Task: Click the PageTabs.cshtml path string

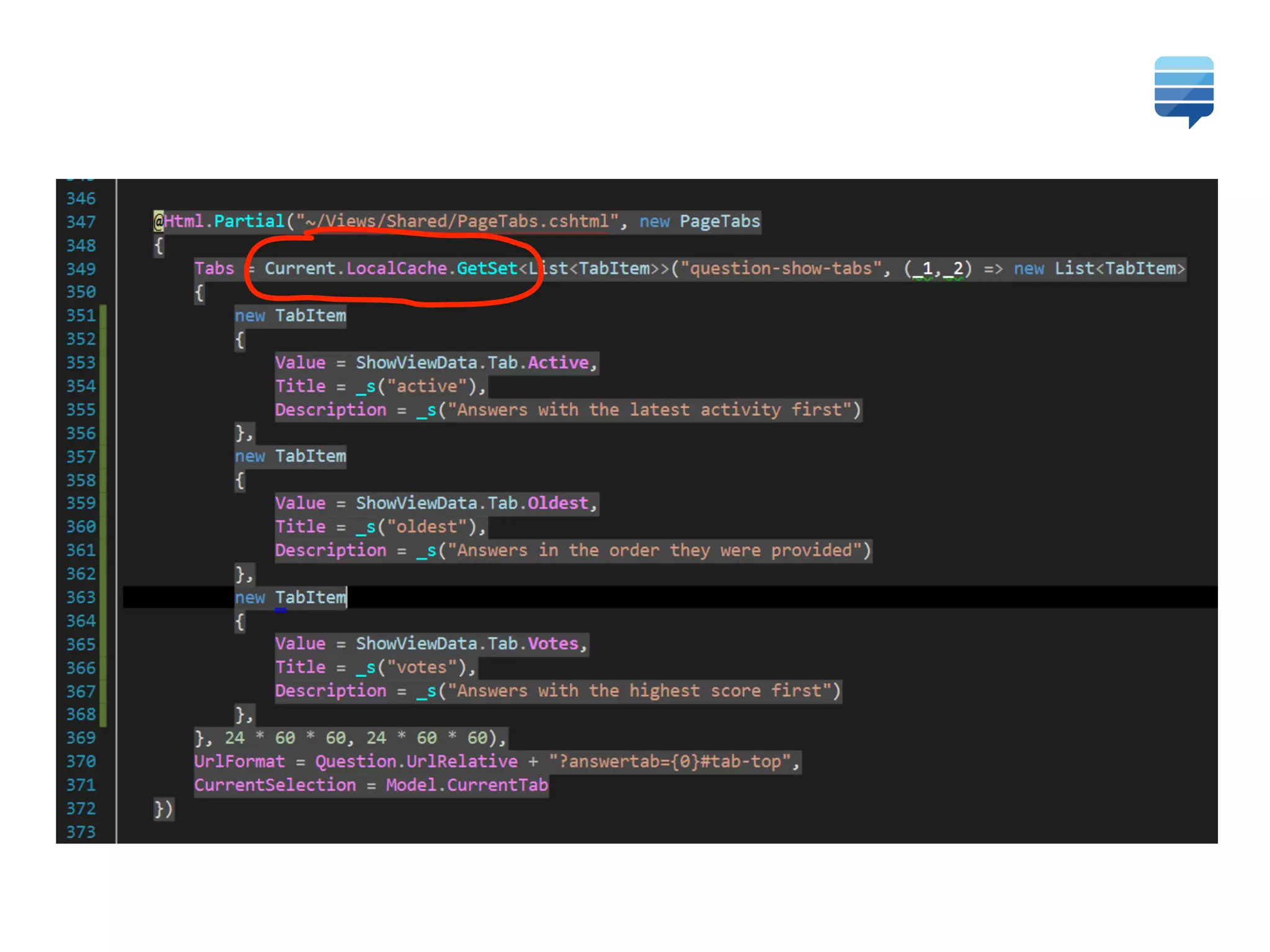Action: (x=457, y=221)
